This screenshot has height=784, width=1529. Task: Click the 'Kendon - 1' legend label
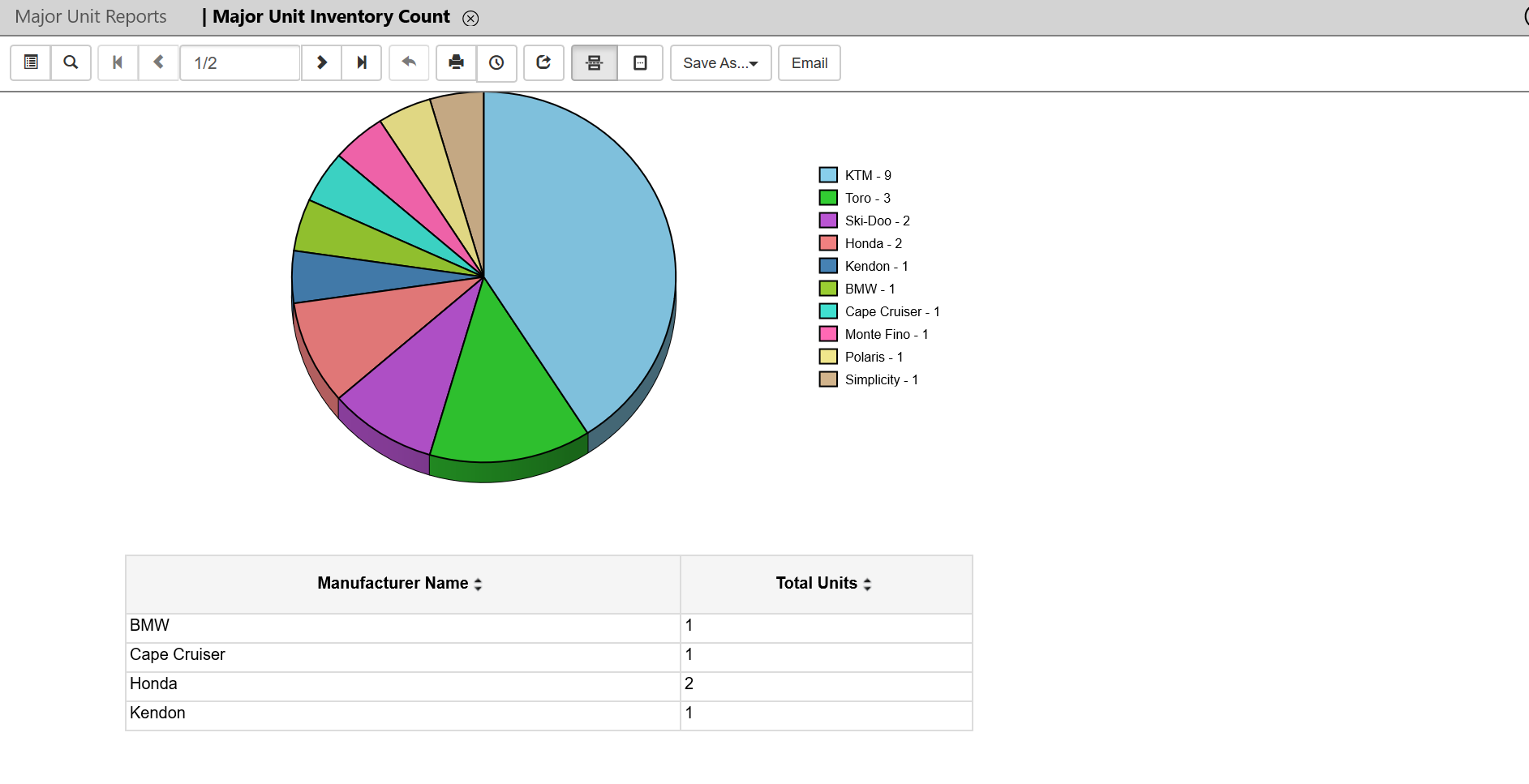[x=877, y=266]
